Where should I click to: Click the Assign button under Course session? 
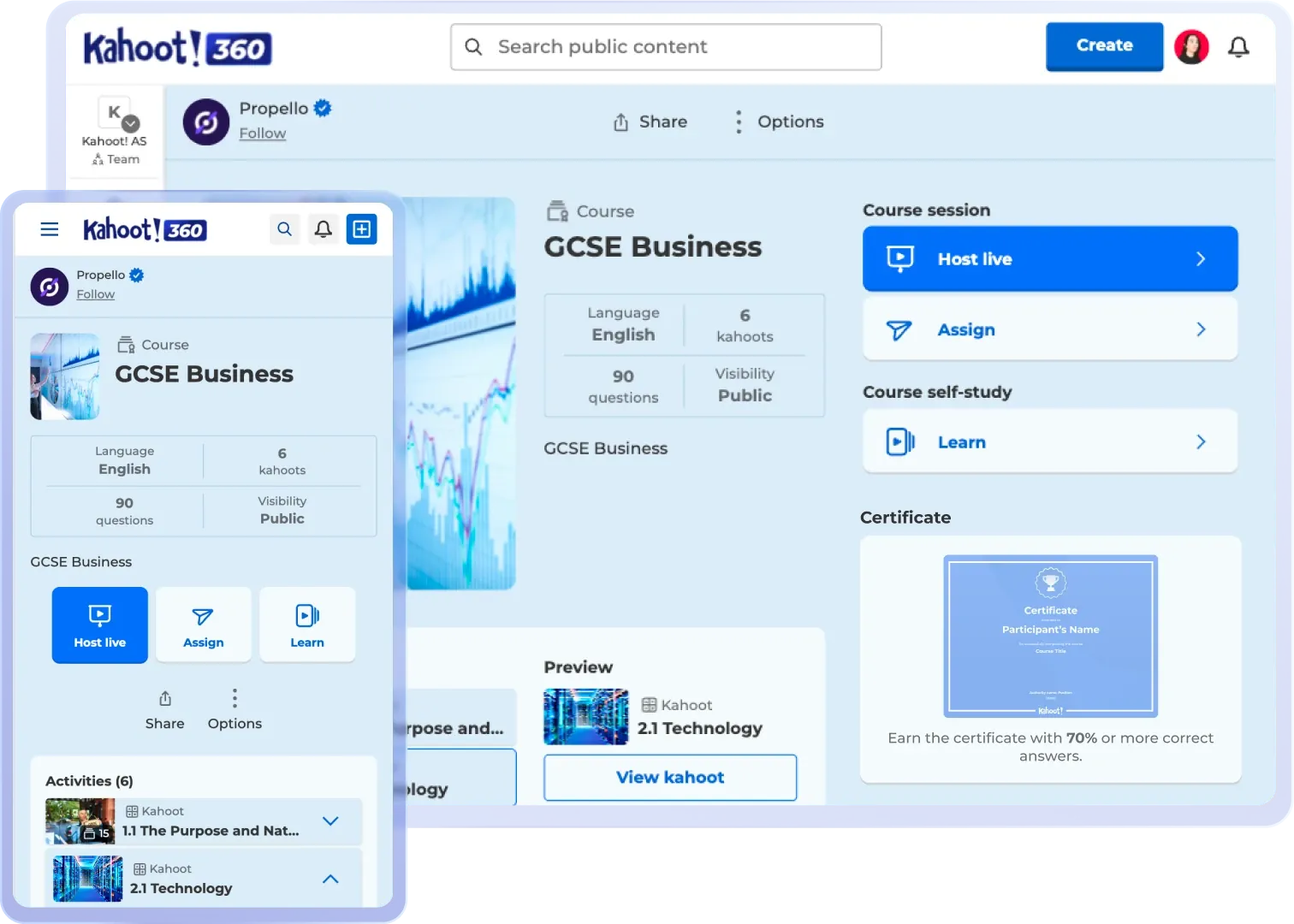pos(1050,329)
